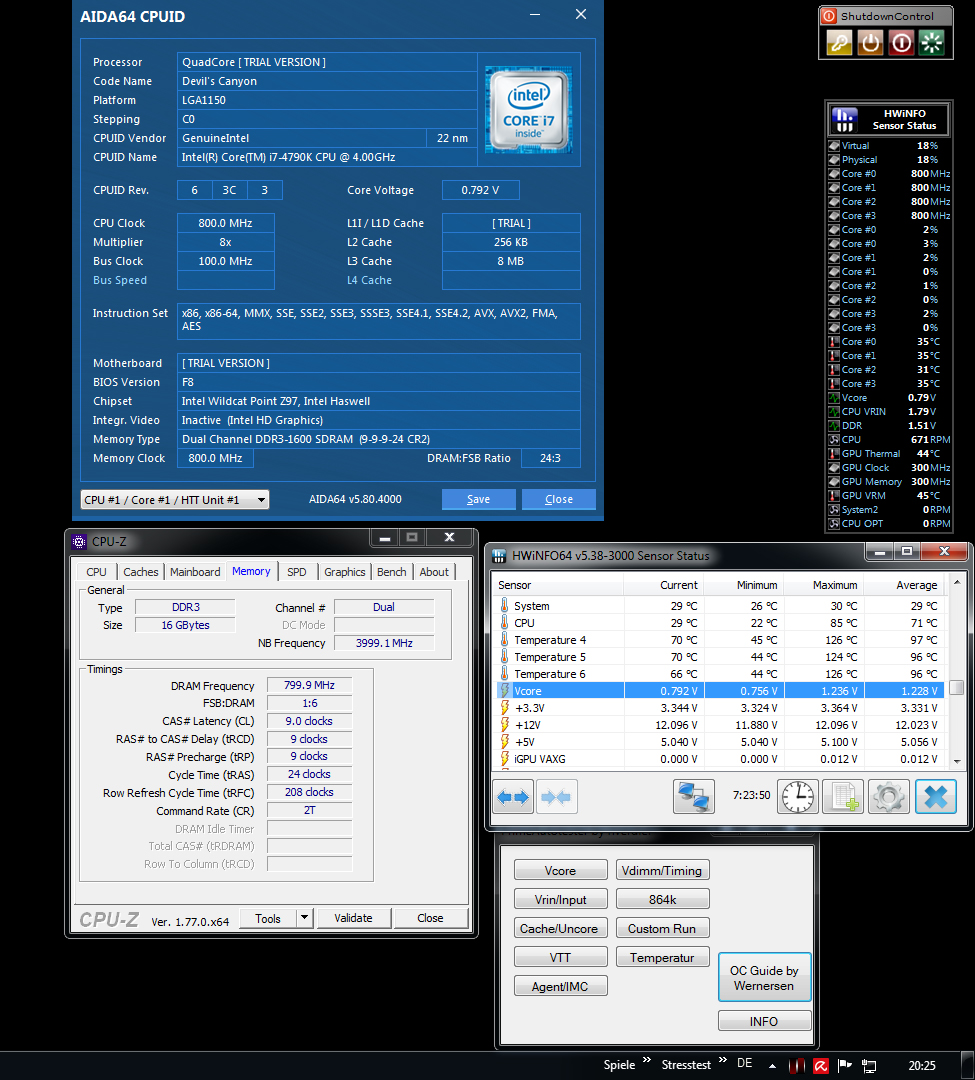Click the Avira tray icon
The width and height of the screenshot is (975, 1080).
[821, 1066]
